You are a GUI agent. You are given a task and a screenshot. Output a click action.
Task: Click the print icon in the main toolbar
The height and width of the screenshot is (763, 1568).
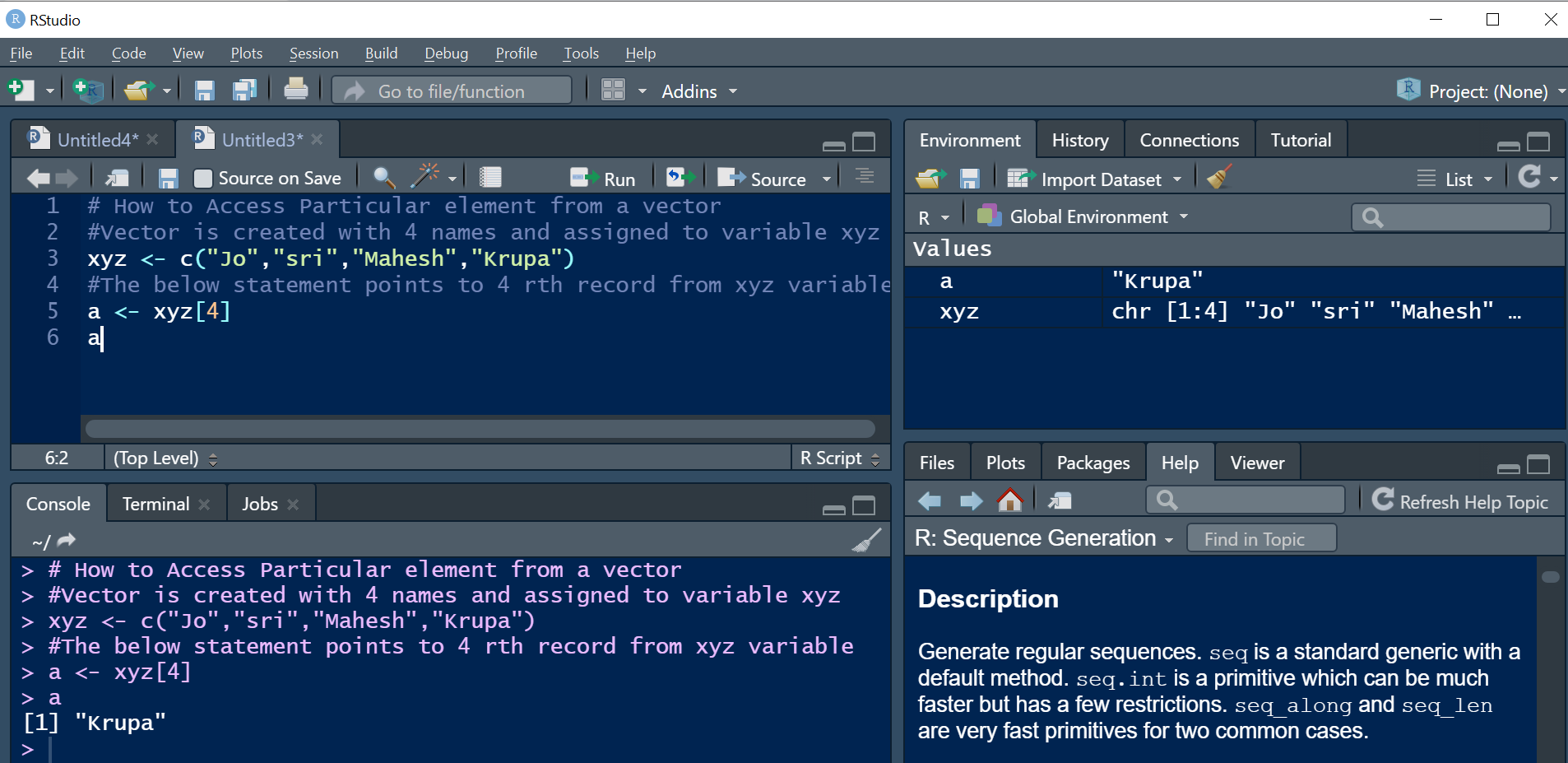click(x=296, y=90)
